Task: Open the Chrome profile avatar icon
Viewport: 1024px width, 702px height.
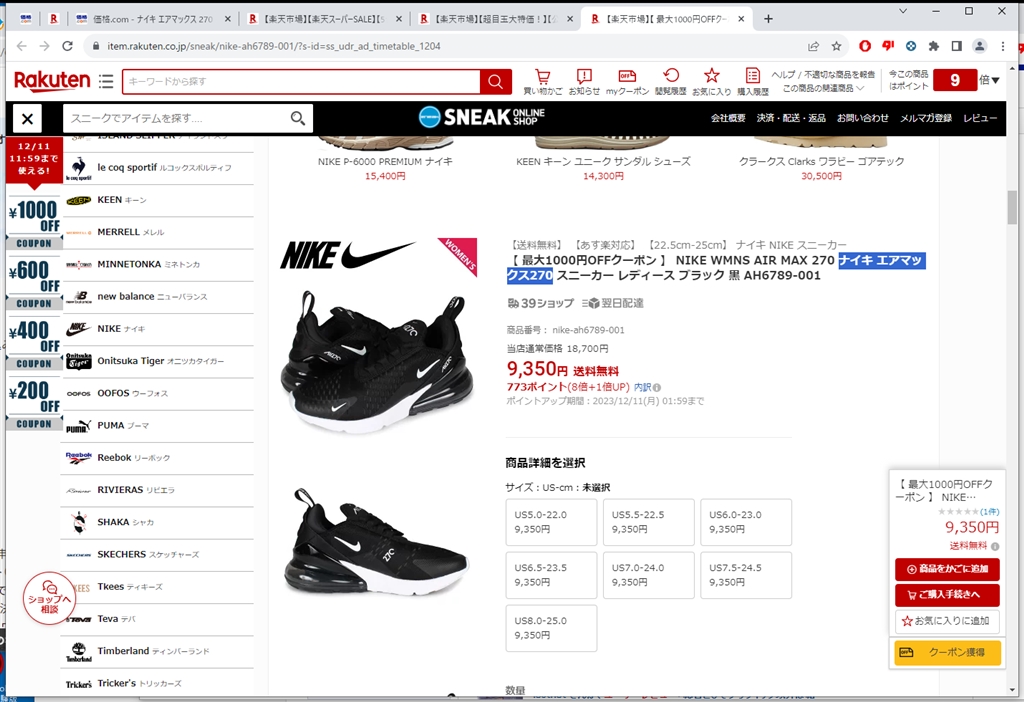Action: pyautogui.click(x=980, y=46)
